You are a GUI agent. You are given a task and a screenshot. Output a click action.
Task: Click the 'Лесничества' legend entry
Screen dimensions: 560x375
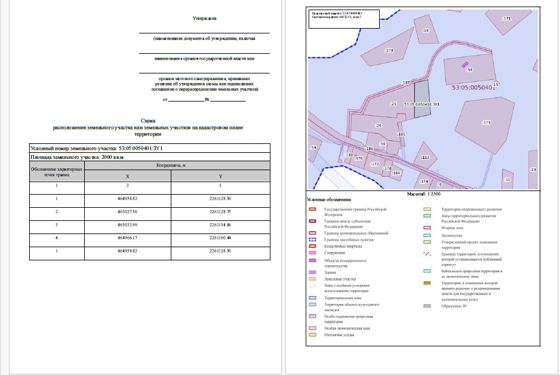point(452,235)
